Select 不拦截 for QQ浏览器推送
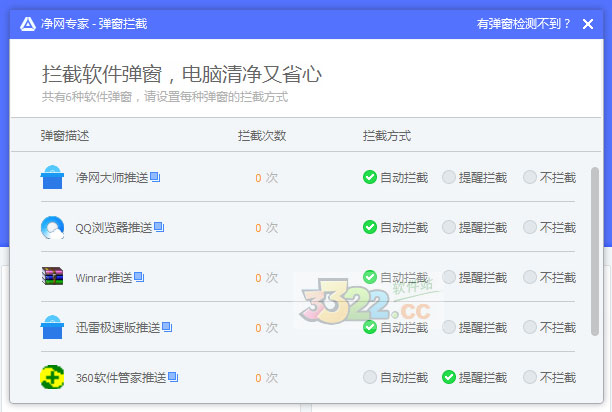Screen dimensions: 612x412 (550, 227)
